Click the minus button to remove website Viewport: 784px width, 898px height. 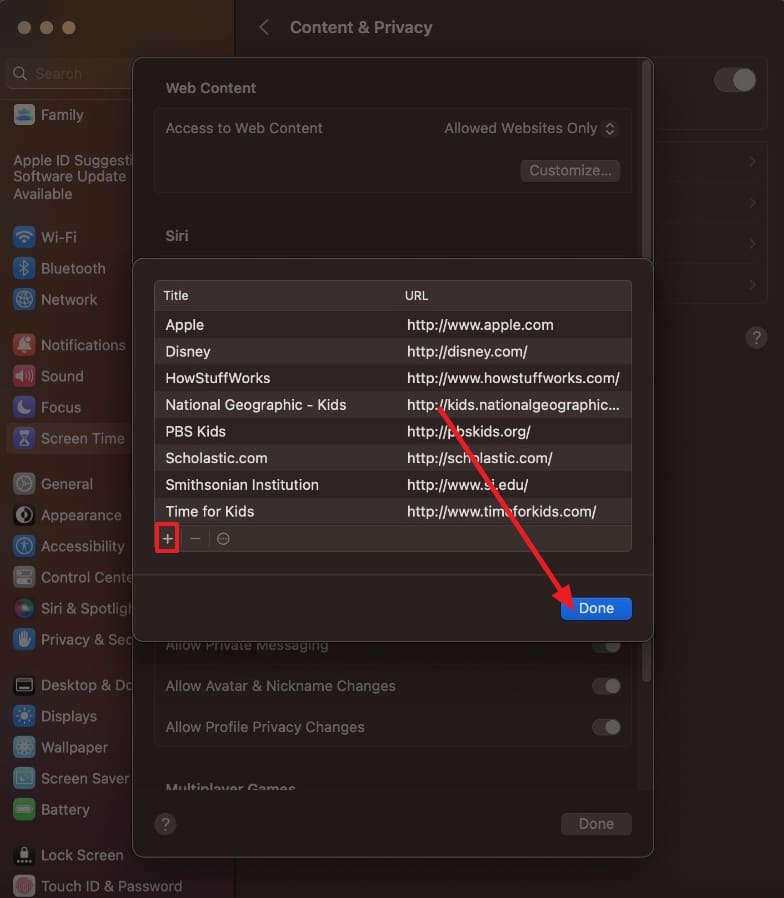click(x=195, y=538)
